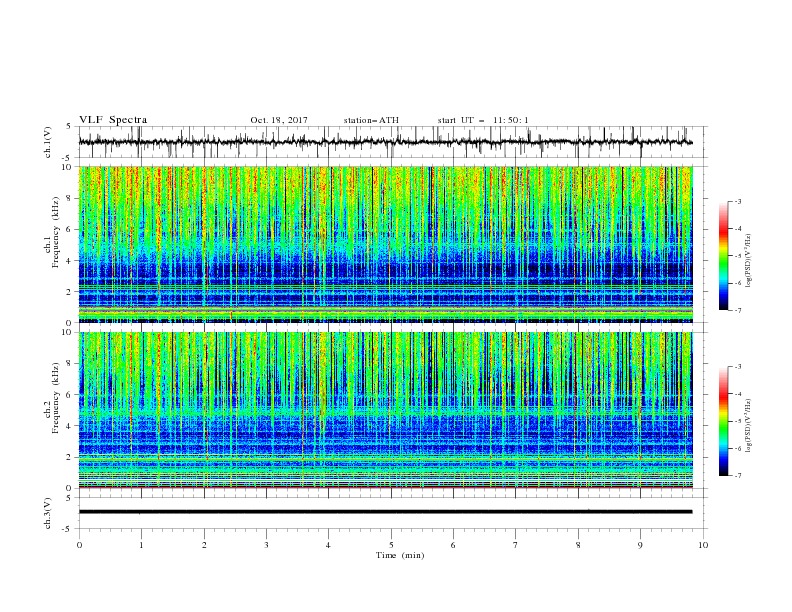Click the ch.2 spectrogram color scale bar
The height and width of the screenshot is (612, 792).
coord(724,421)
